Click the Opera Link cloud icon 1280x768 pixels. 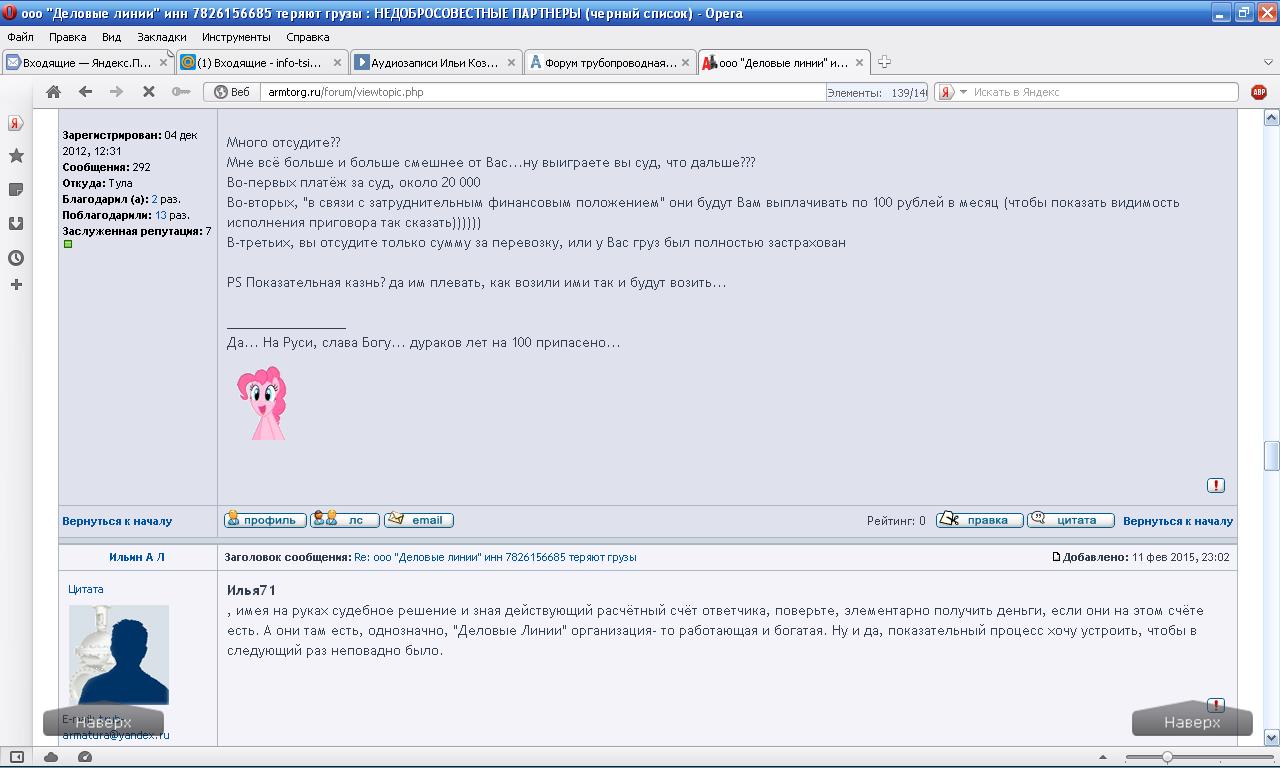point(51,757)
